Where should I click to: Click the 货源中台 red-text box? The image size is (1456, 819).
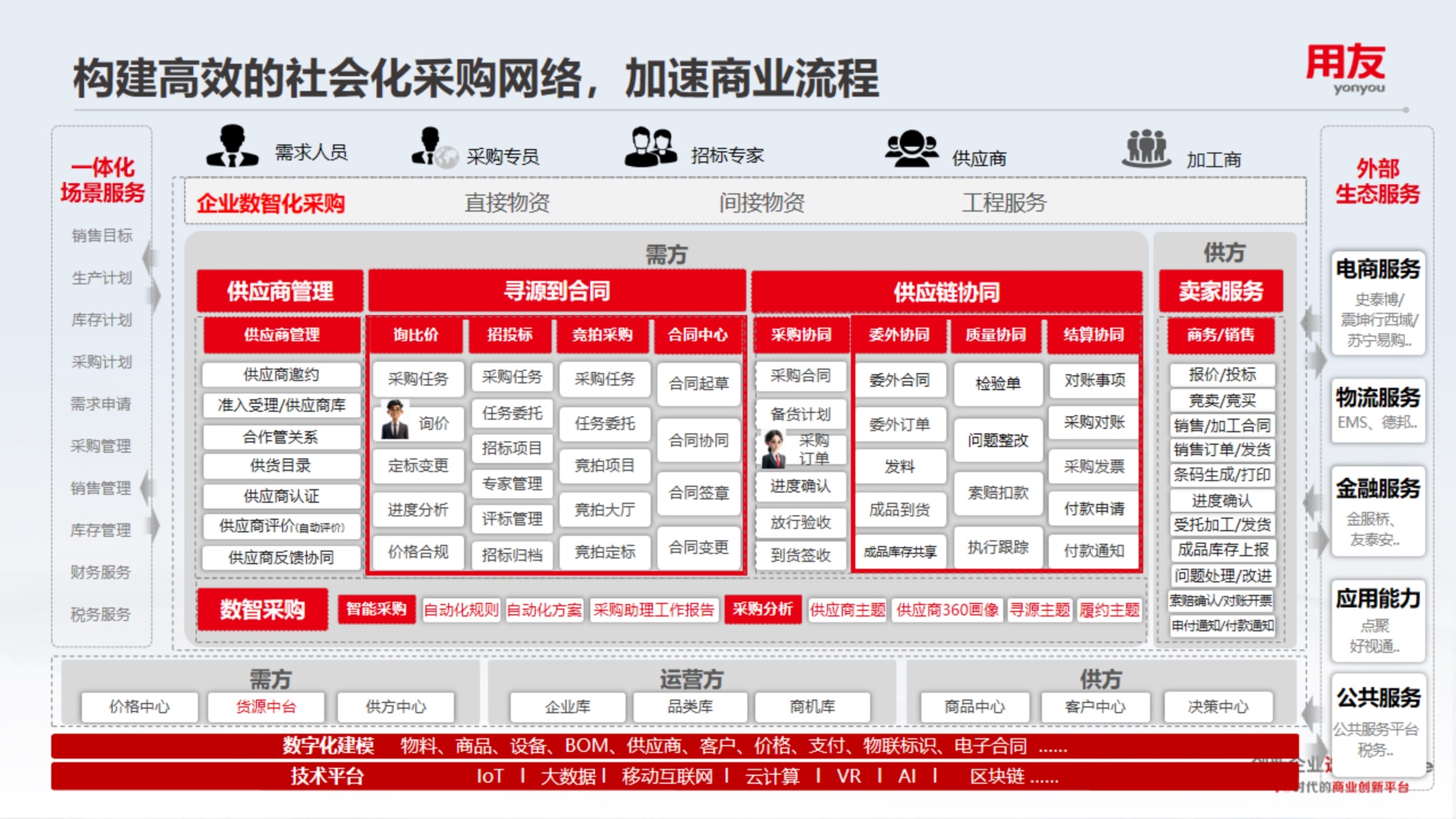[266, 707]
